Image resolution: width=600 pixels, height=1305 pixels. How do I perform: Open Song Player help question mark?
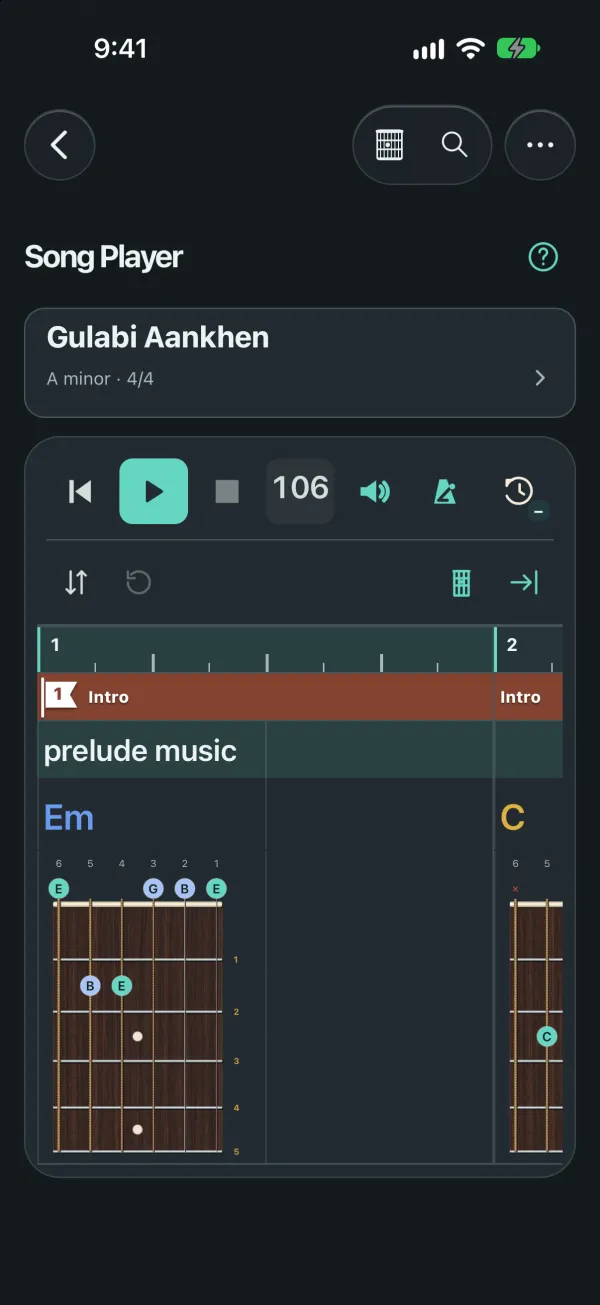click(x=543, y=257)
